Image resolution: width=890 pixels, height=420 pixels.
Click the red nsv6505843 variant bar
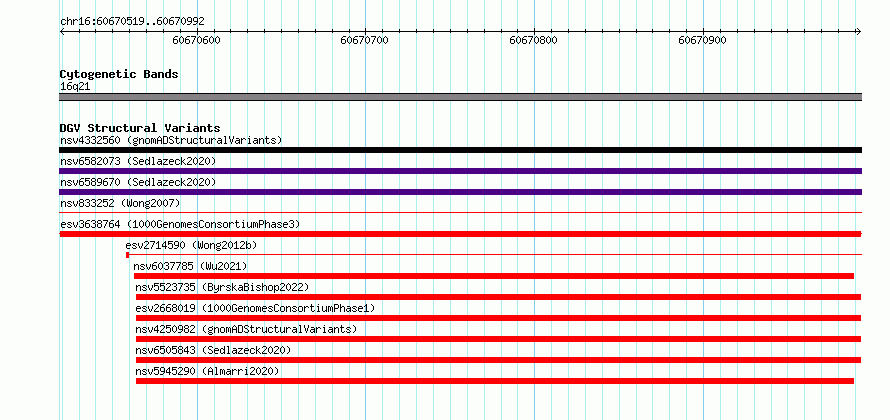(498, 360)
